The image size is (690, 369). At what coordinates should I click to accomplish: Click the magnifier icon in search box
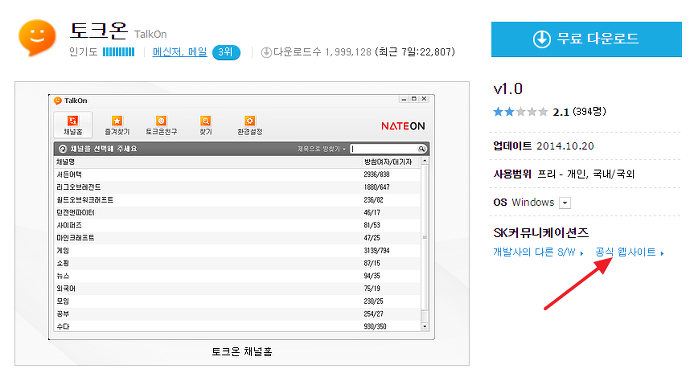[x=422, y=149]
